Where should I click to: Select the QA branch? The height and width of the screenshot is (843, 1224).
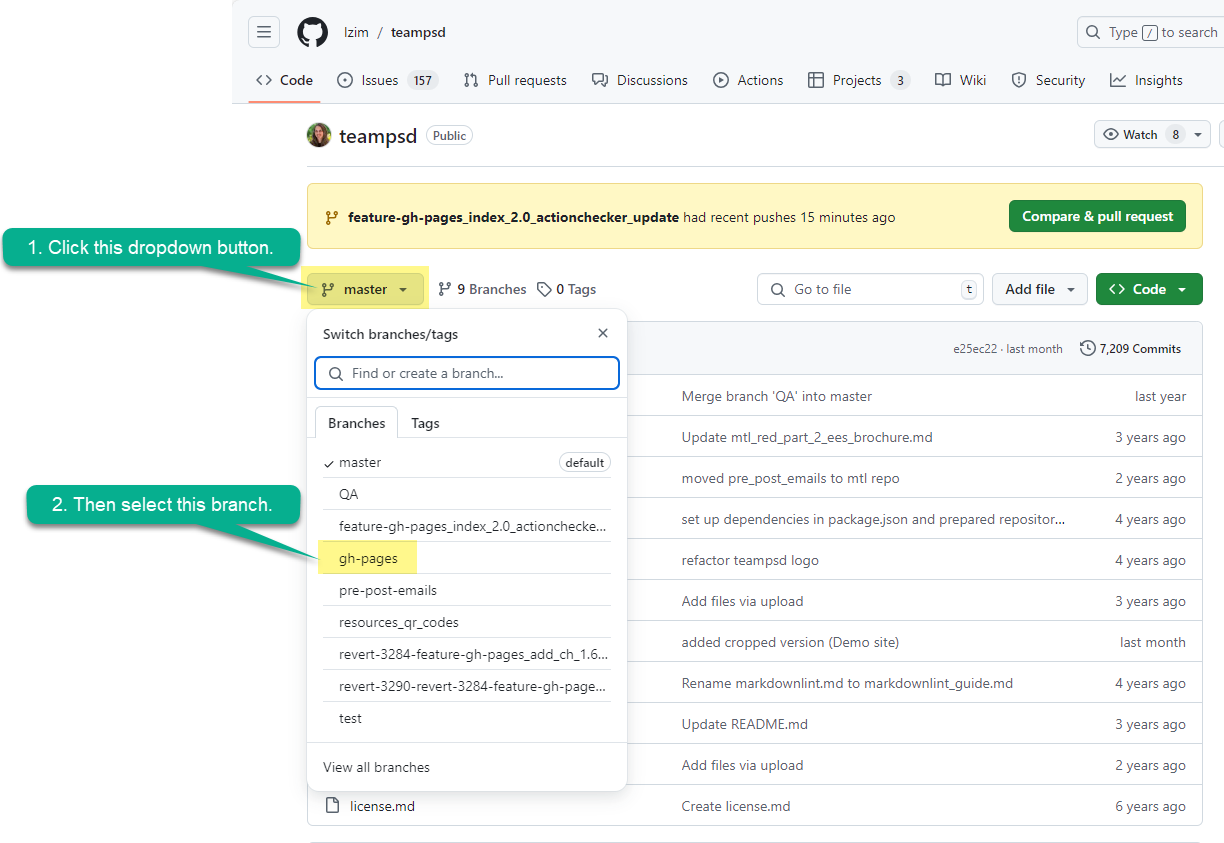tap(467, 494)
